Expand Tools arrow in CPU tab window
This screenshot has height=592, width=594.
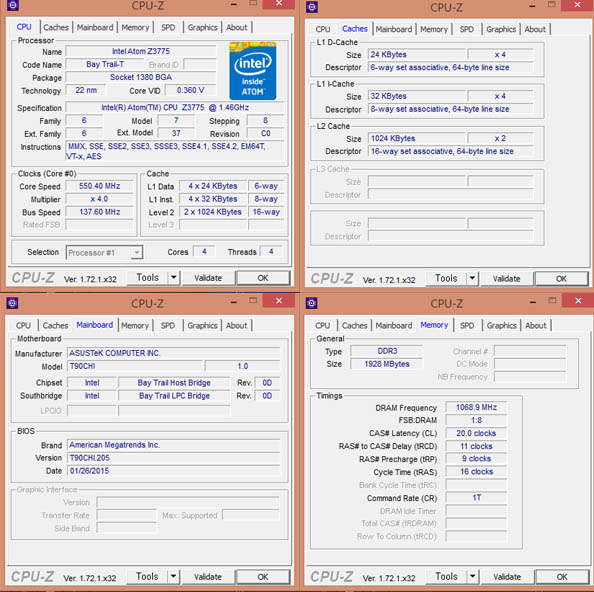[x=174, y=278]
